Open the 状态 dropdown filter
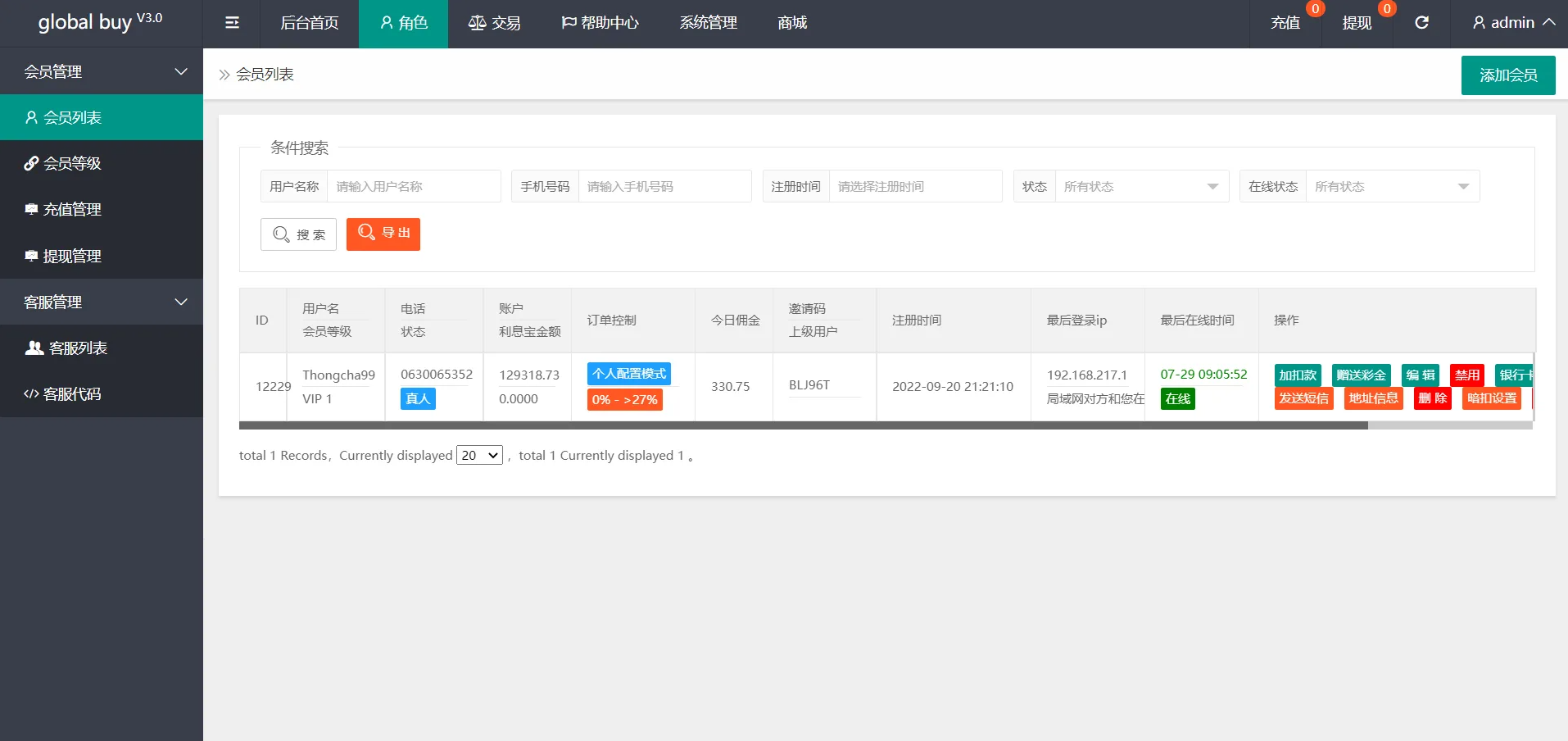This screenshot has height=741, width=1568. tap(1141, 186)
